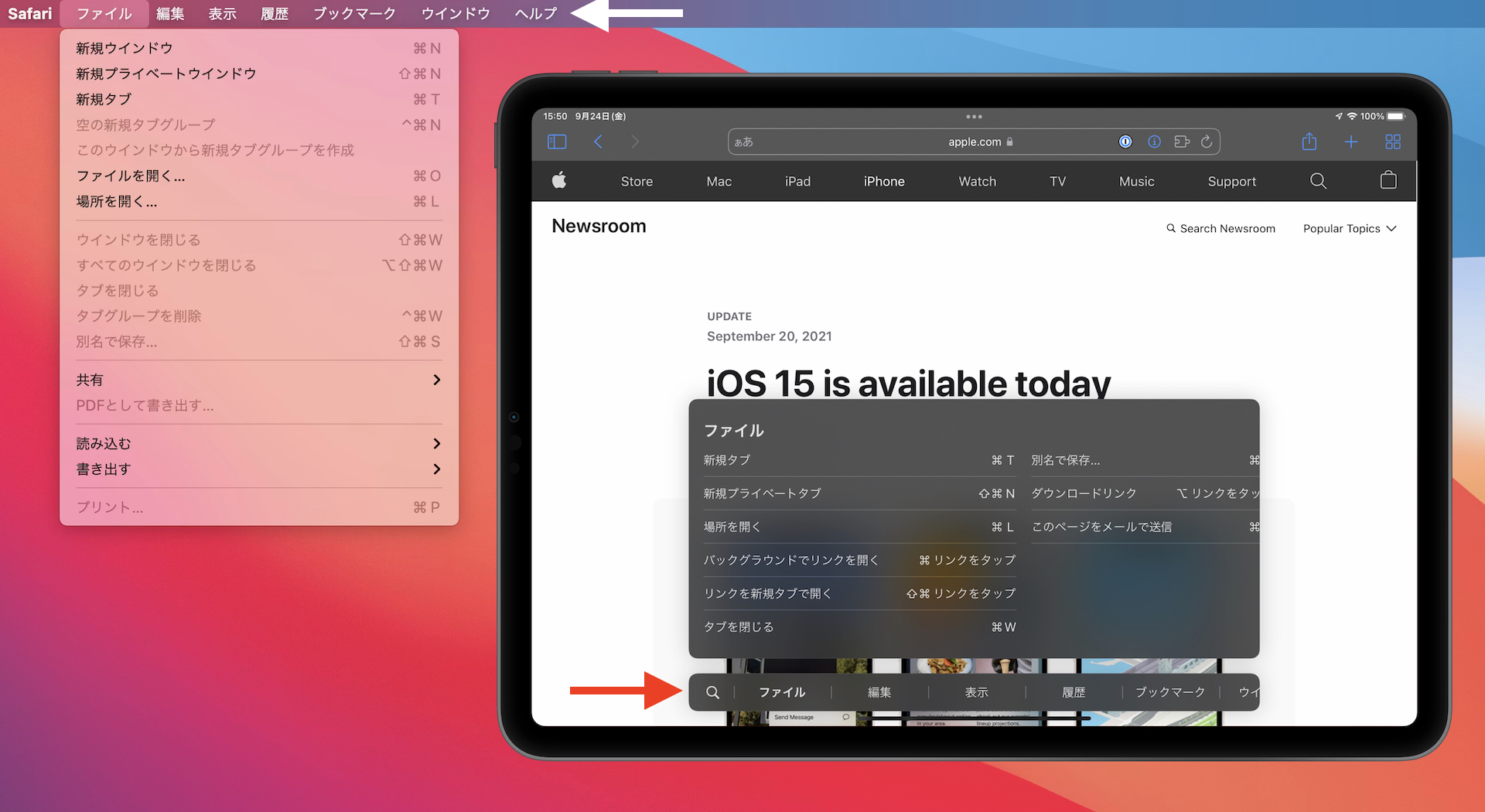1485x812 pixels.
Task: Click the 1Password extension icon in address bar
Action: coord(1125,142)
